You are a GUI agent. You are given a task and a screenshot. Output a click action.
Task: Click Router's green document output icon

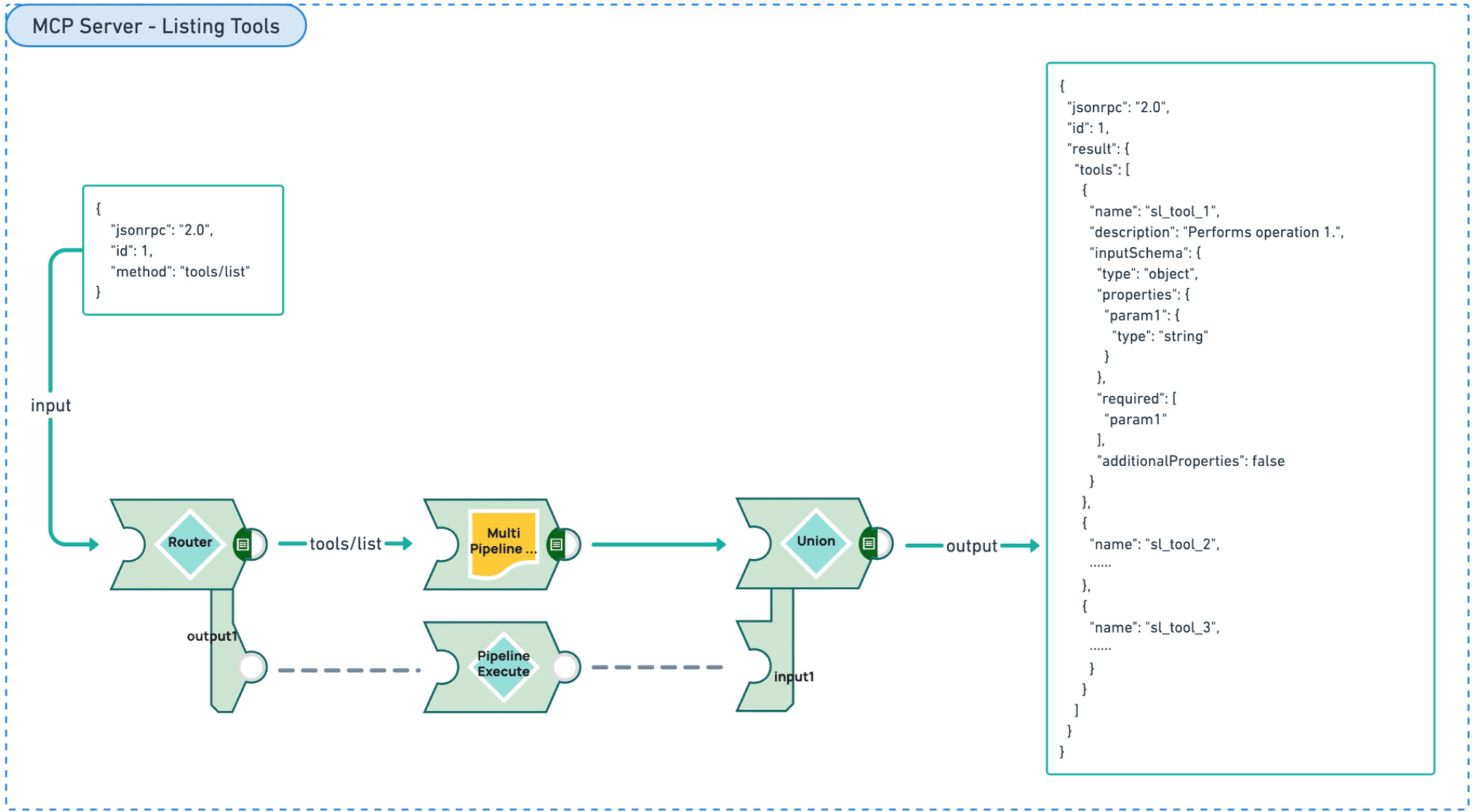[x=243, y=545]
